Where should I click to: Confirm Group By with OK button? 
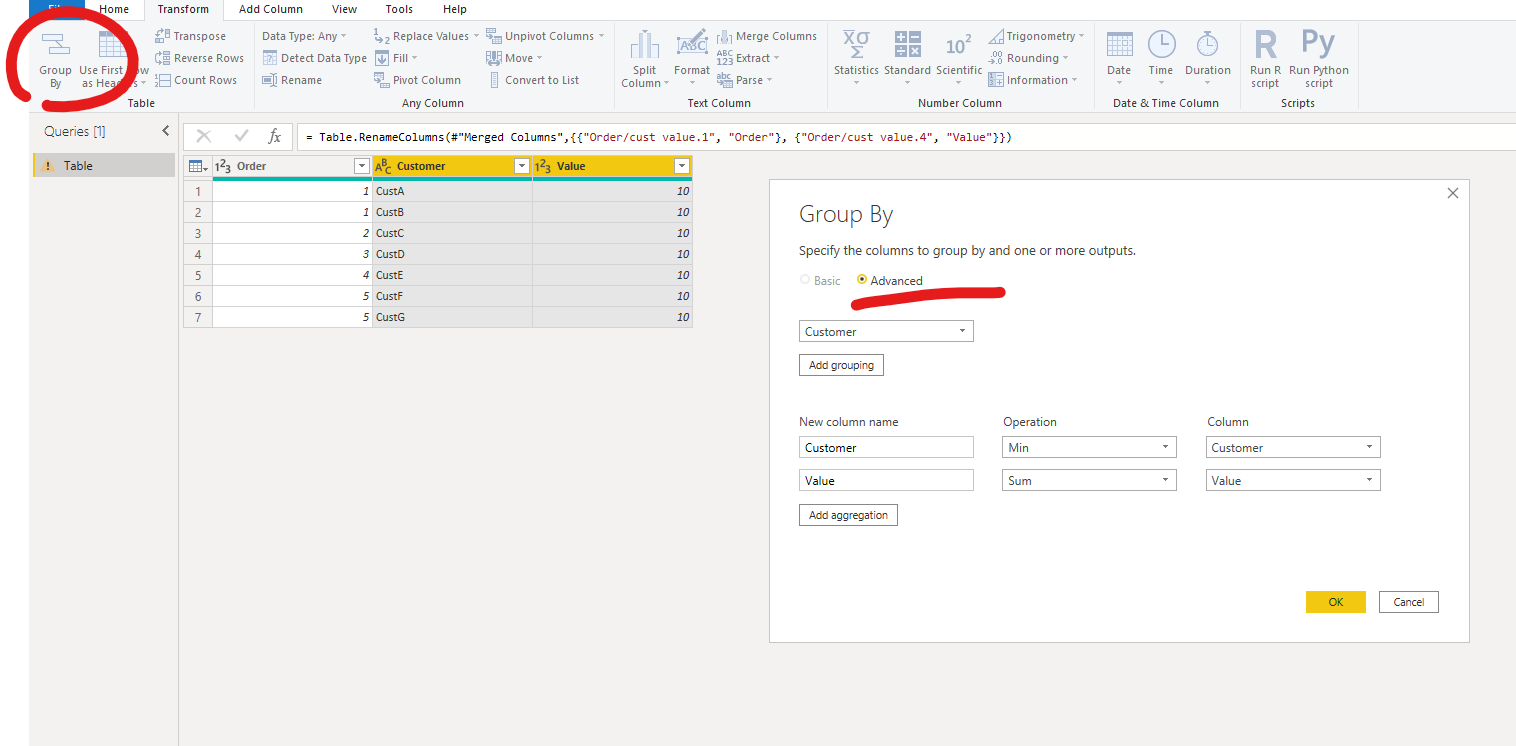[1336, 602]
